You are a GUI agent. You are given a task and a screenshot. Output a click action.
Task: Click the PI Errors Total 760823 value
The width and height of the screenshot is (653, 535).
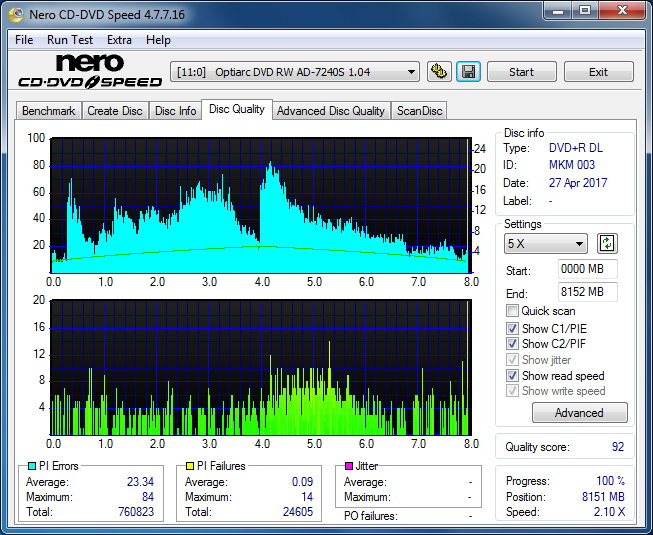(x=136, y=512)
